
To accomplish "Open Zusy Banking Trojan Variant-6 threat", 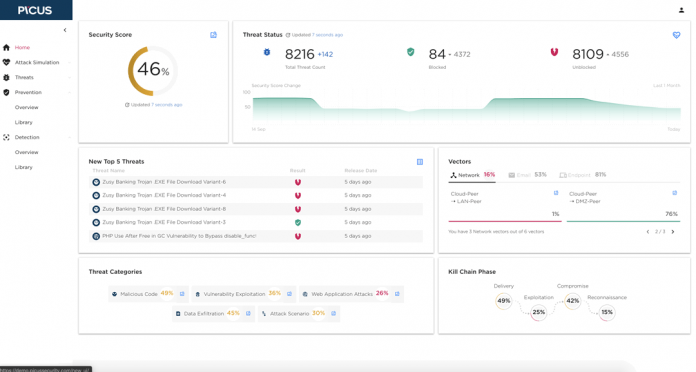I will 164,182.
